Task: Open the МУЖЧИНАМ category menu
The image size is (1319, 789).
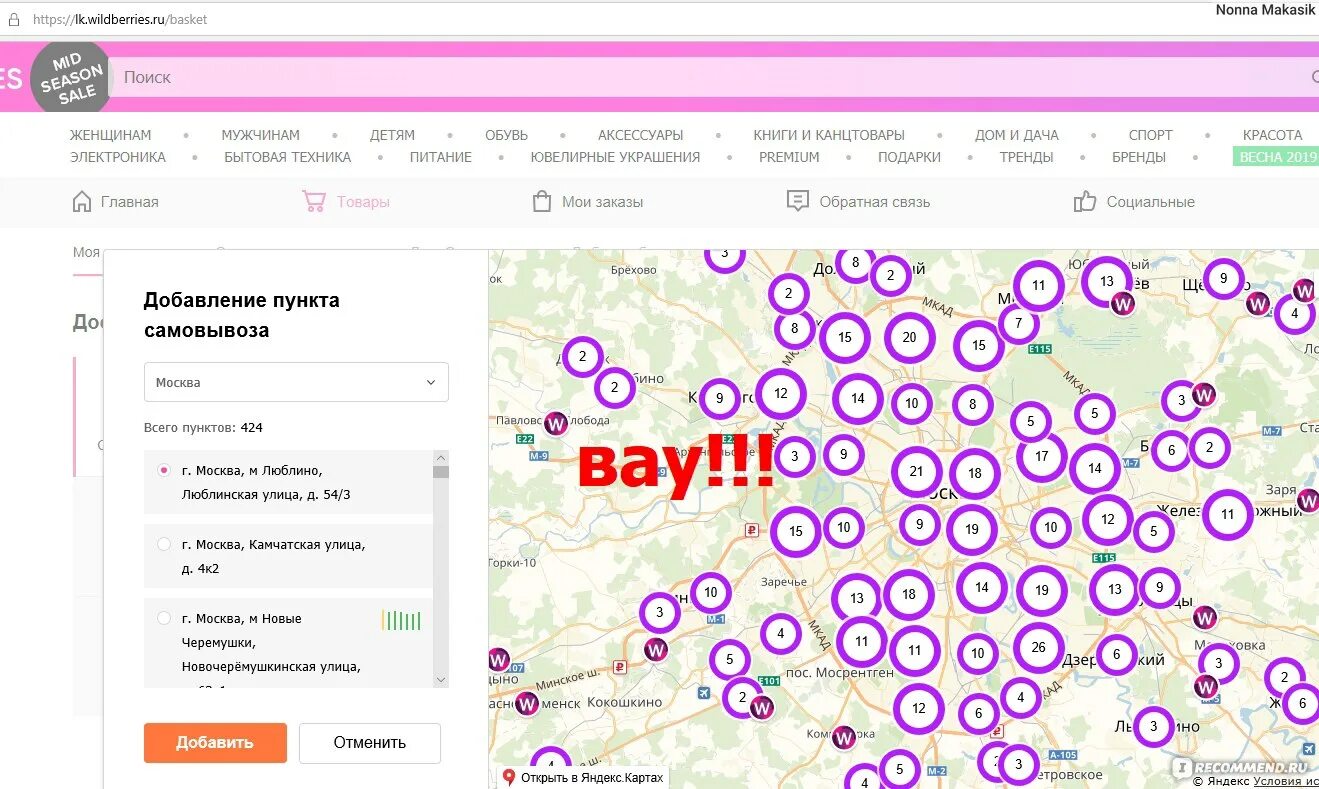Action: point(260,135)
